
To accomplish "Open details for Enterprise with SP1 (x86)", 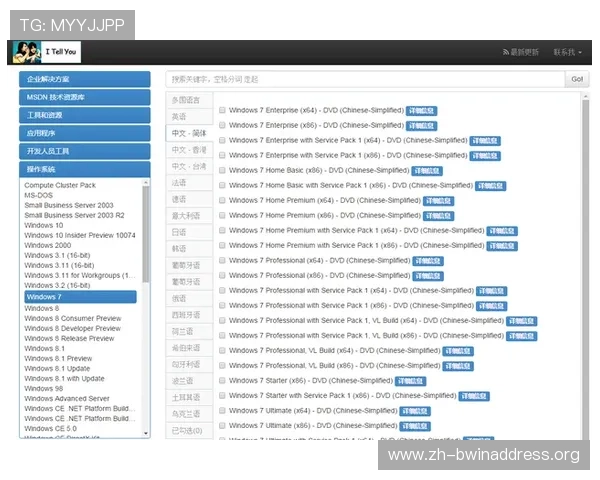I will pyautogui.click(x=485, y=156).
